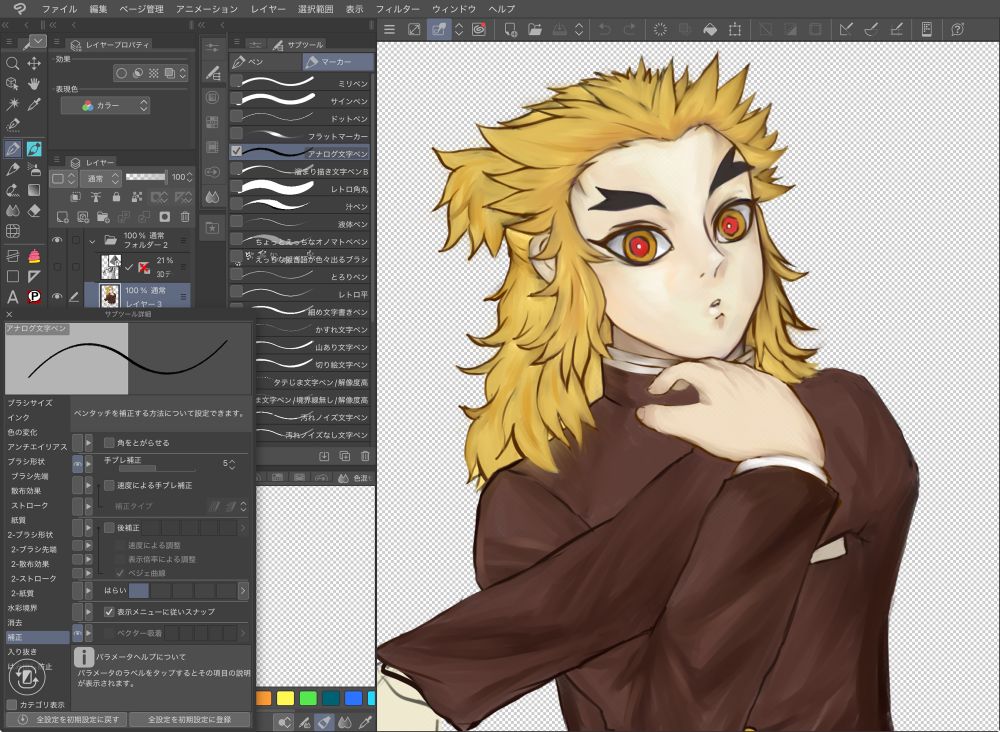The height and width of the screenshot is (732, 1000).
Task: Select the Blend (water drops) tool
Action: [x=12, y=210]
